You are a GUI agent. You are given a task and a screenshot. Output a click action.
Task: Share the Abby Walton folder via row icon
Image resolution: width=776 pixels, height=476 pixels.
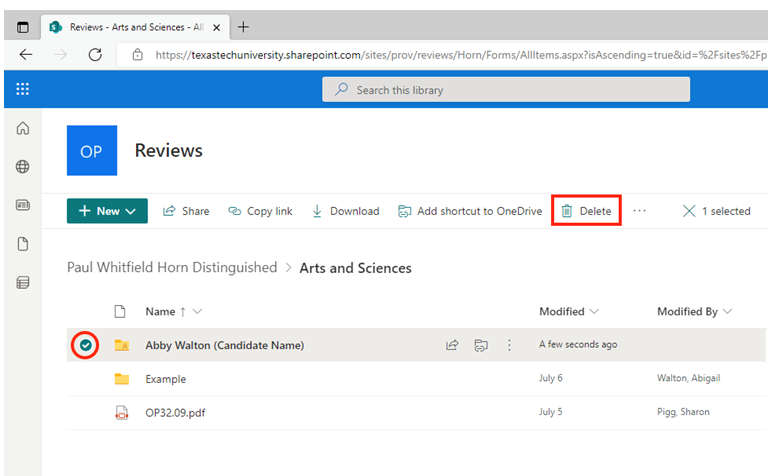point(452,345)
